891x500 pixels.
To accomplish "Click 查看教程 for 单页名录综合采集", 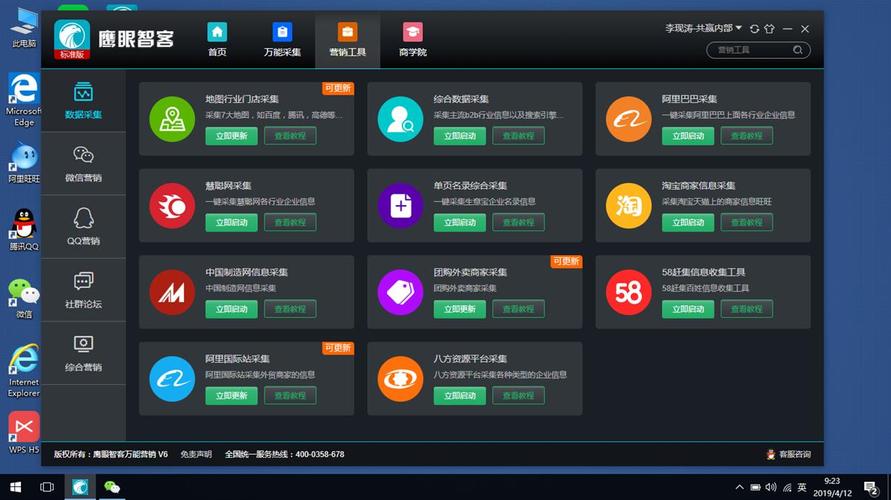I will 518,222.
